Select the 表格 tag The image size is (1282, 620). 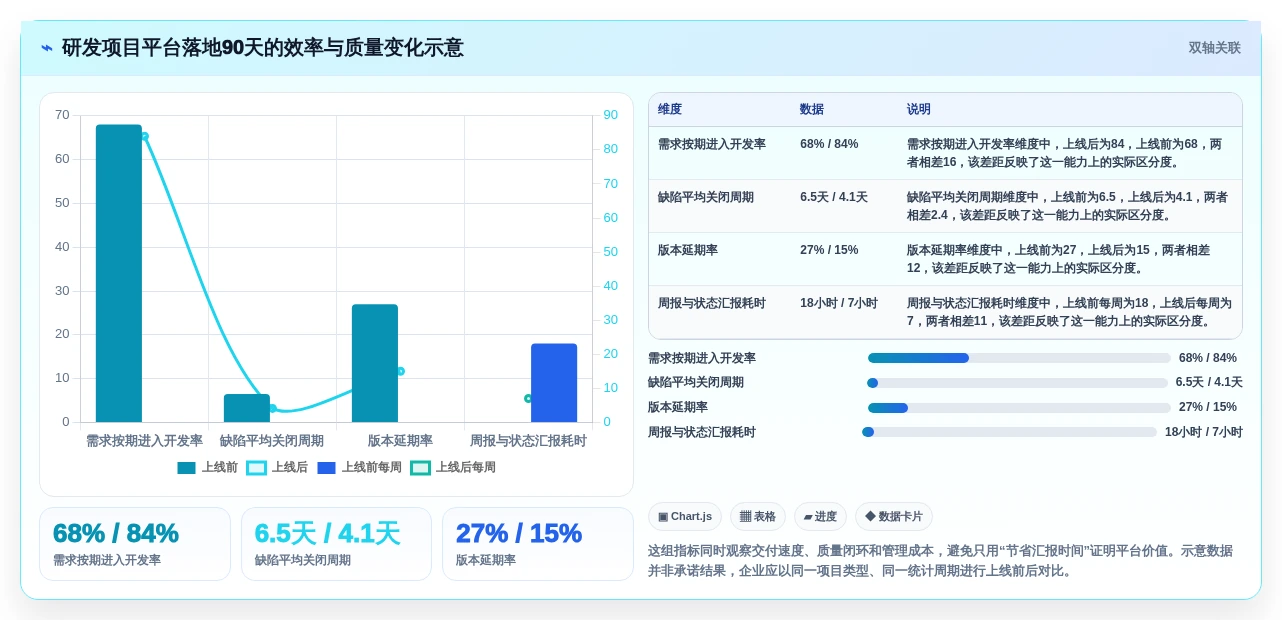758,516
